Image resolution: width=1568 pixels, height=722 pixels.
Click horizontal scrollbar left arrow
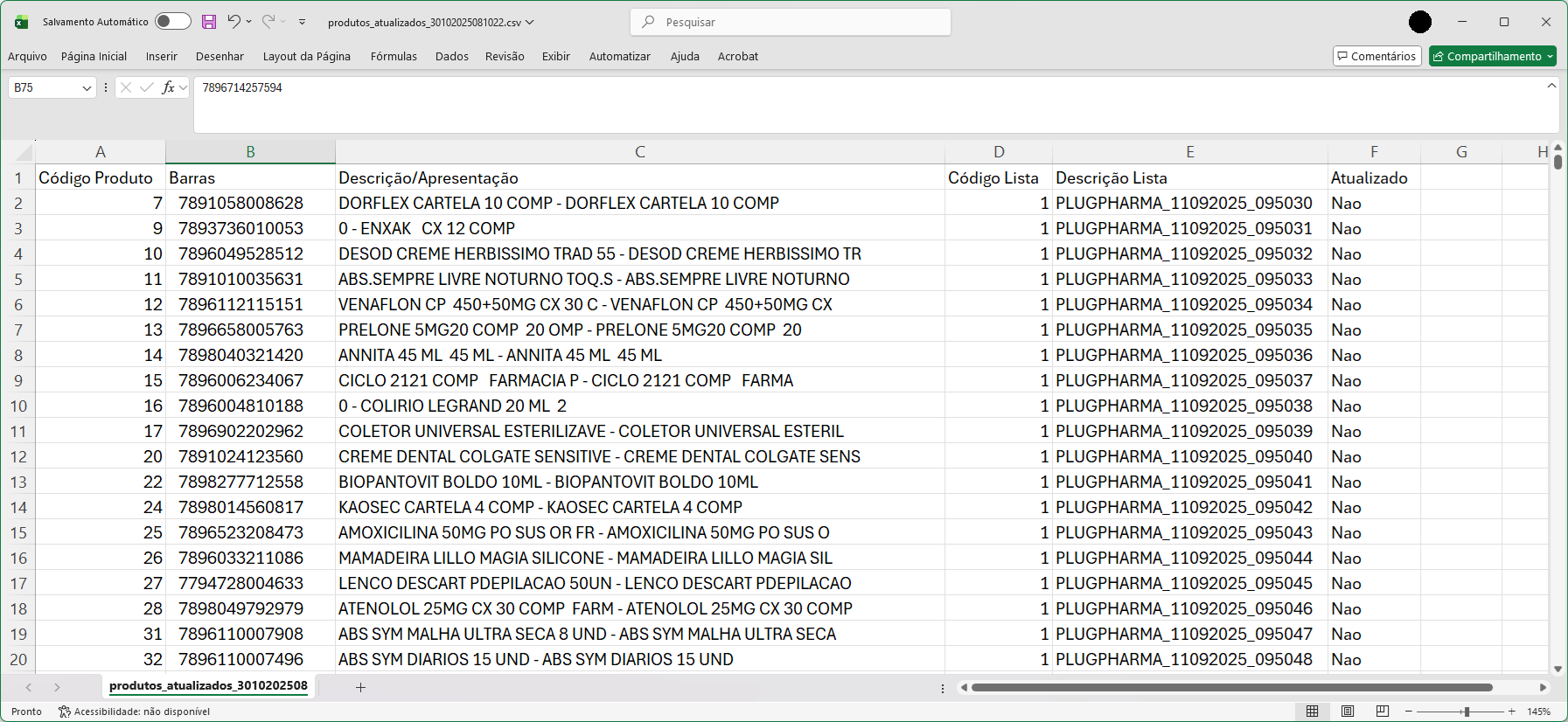click(x=964, y=687)
